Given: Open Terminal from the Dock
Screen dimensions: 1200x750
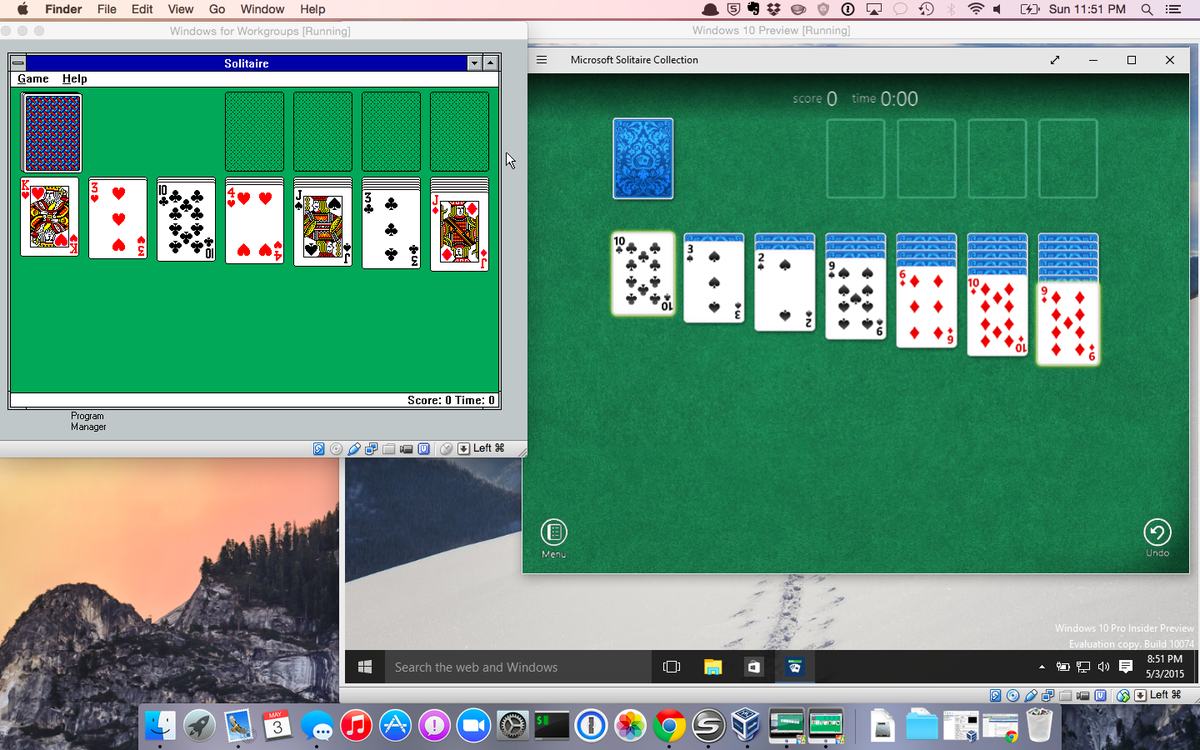Looking at the screenshot, I should pos(552,725).
